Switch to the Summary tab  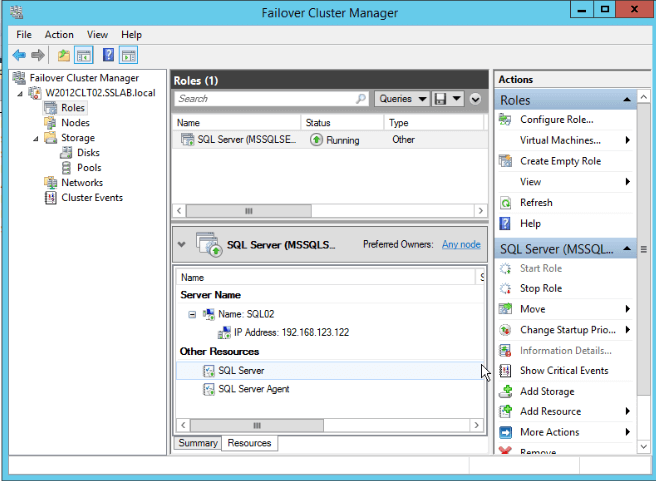click(197, 443)
